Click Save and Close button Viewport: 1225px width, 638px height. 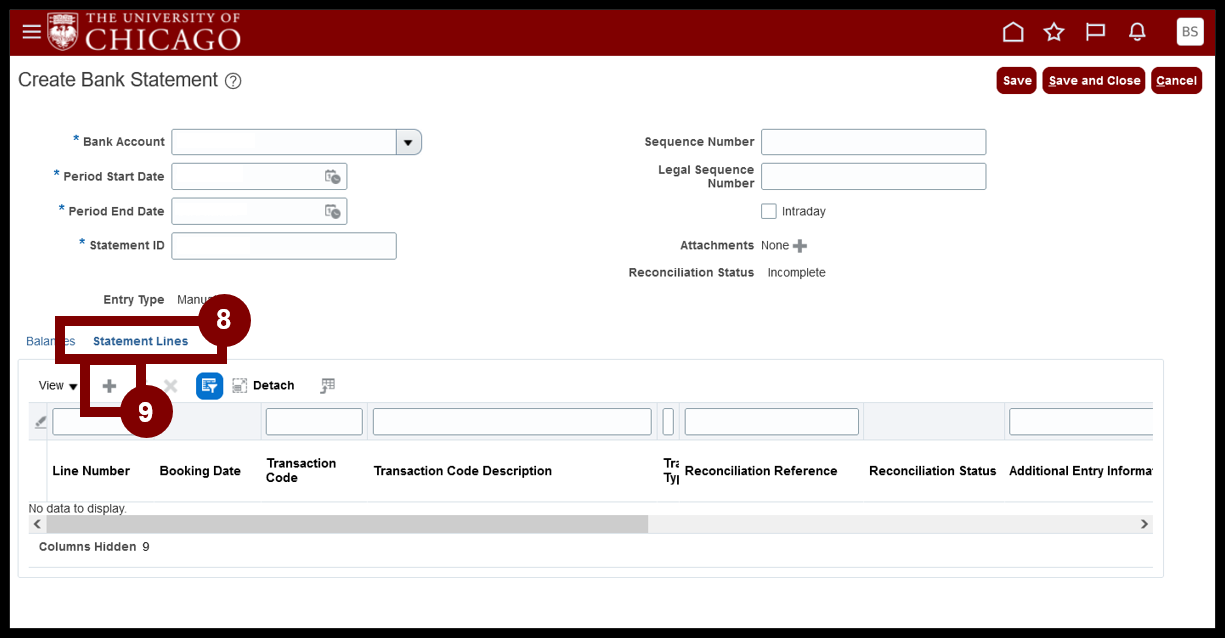click(x=1094, y=81)
